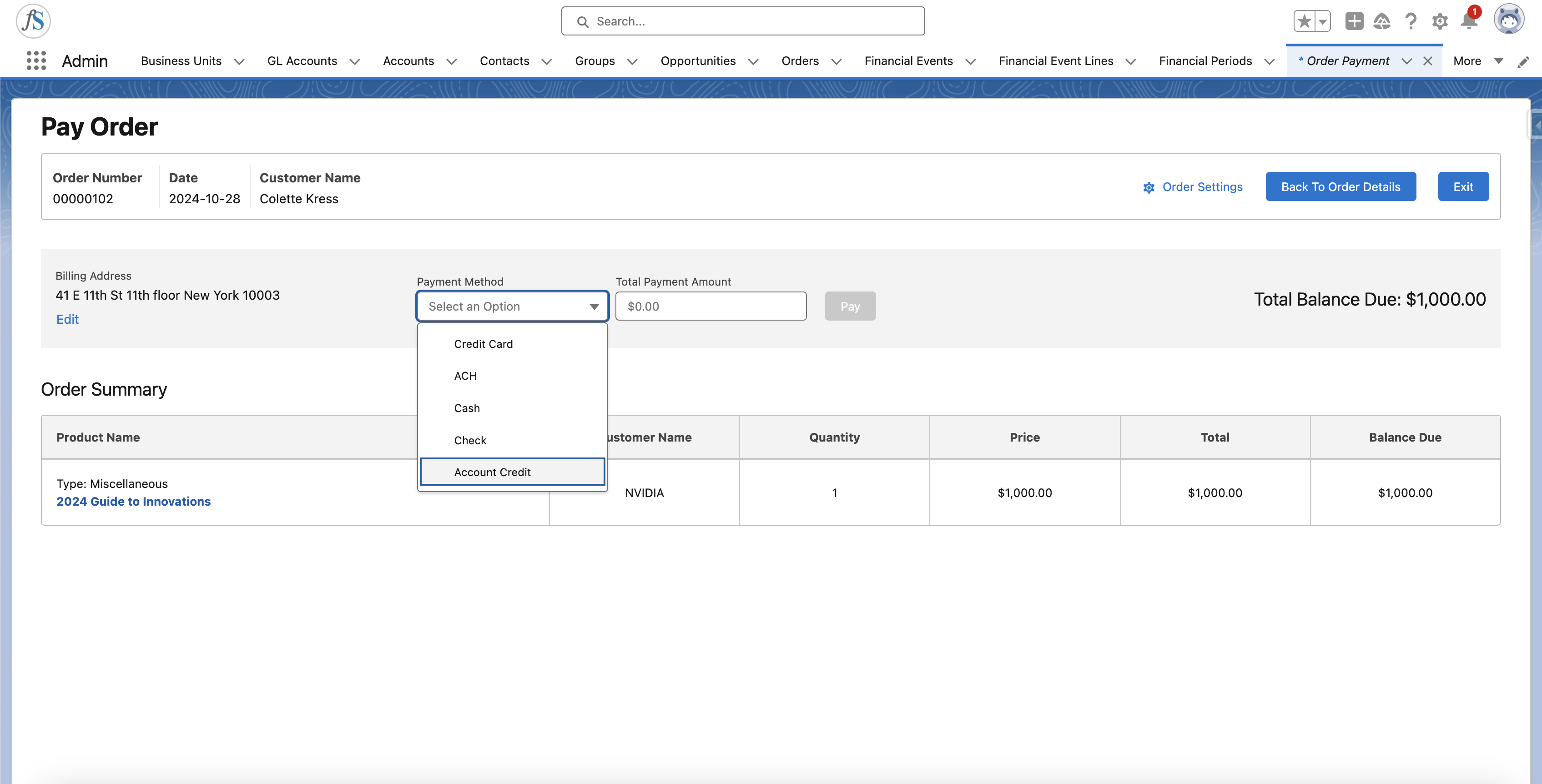
Task: Open the More navigation menu
Action: [x=1478, y=61]
